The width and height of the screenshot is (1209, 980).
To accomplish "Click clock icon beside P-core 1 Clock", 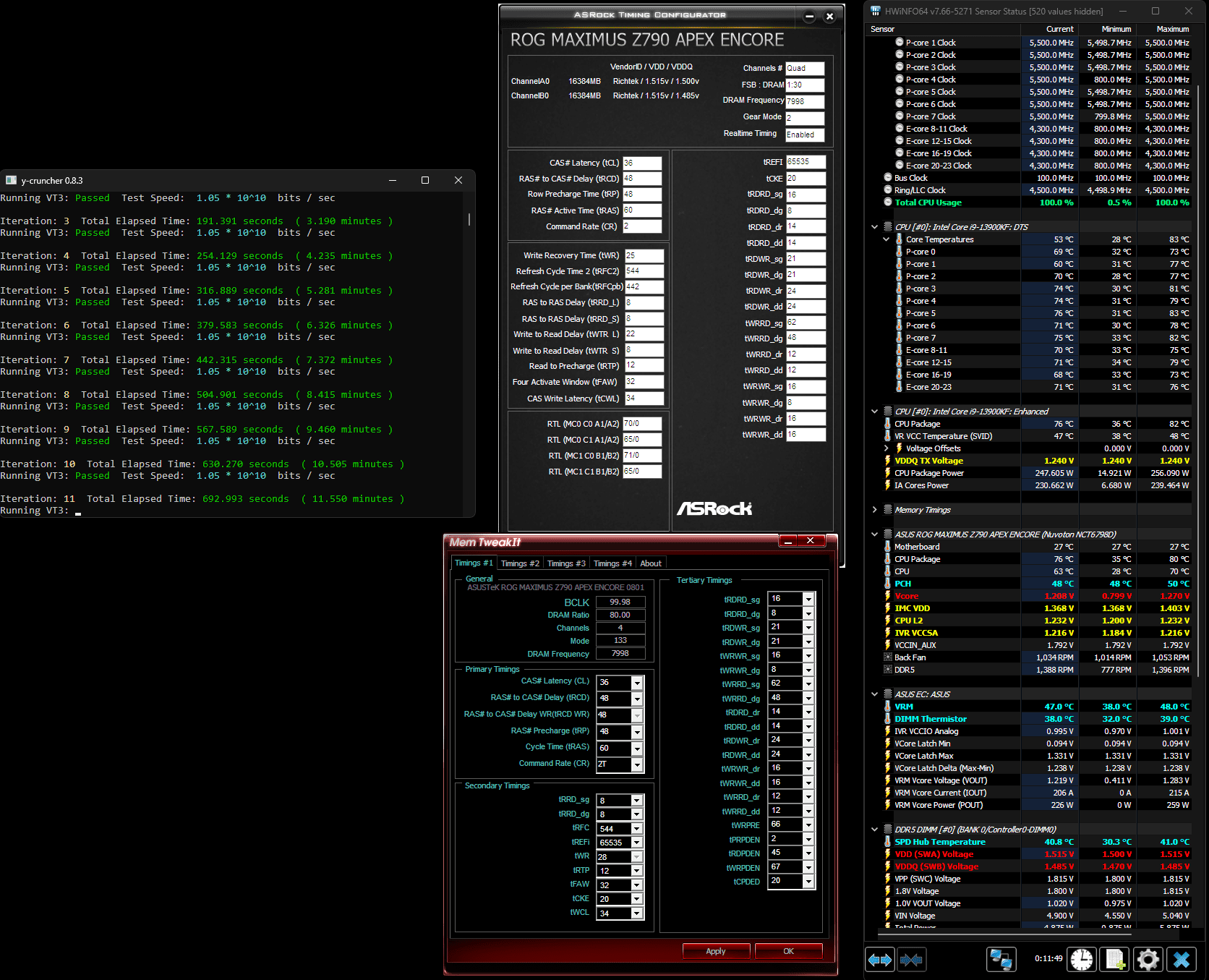I will pos(900,42).
